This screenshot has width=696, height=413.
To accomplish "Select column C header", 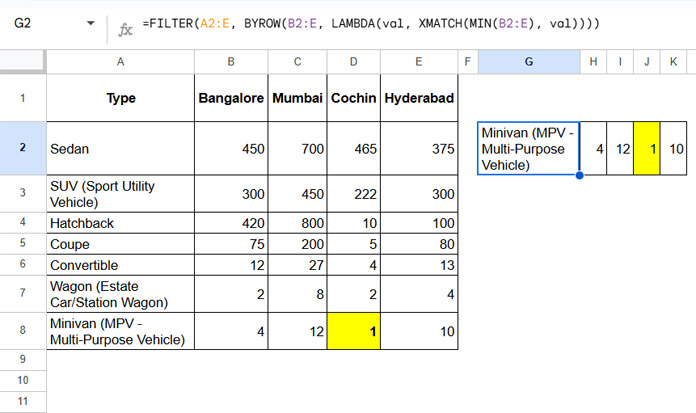I will (297, 62).
